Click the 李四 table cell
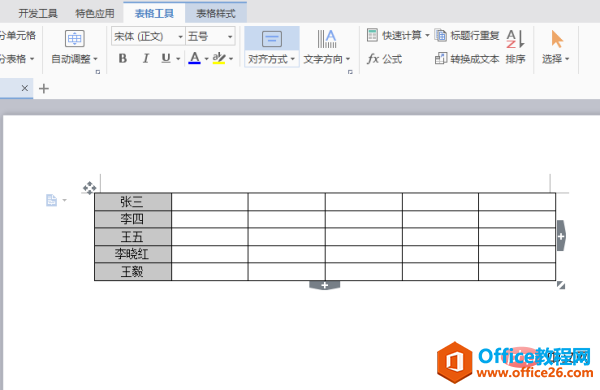The width and height of the screenshot is (600, 390). pos(133,219)
